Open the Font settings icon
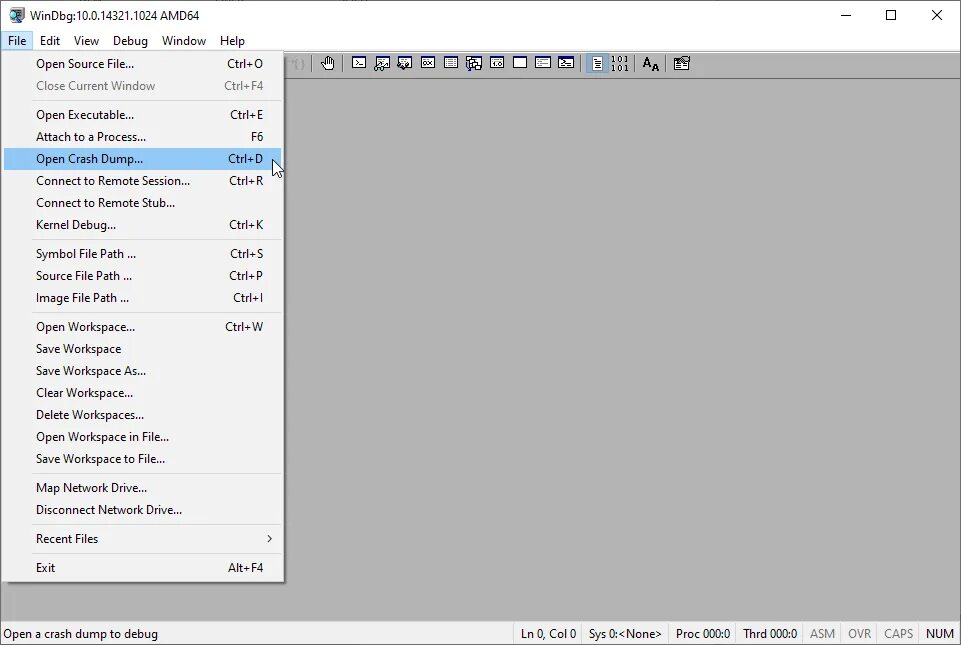The width and height of the screenshot is (961, 645). (650, 63)
